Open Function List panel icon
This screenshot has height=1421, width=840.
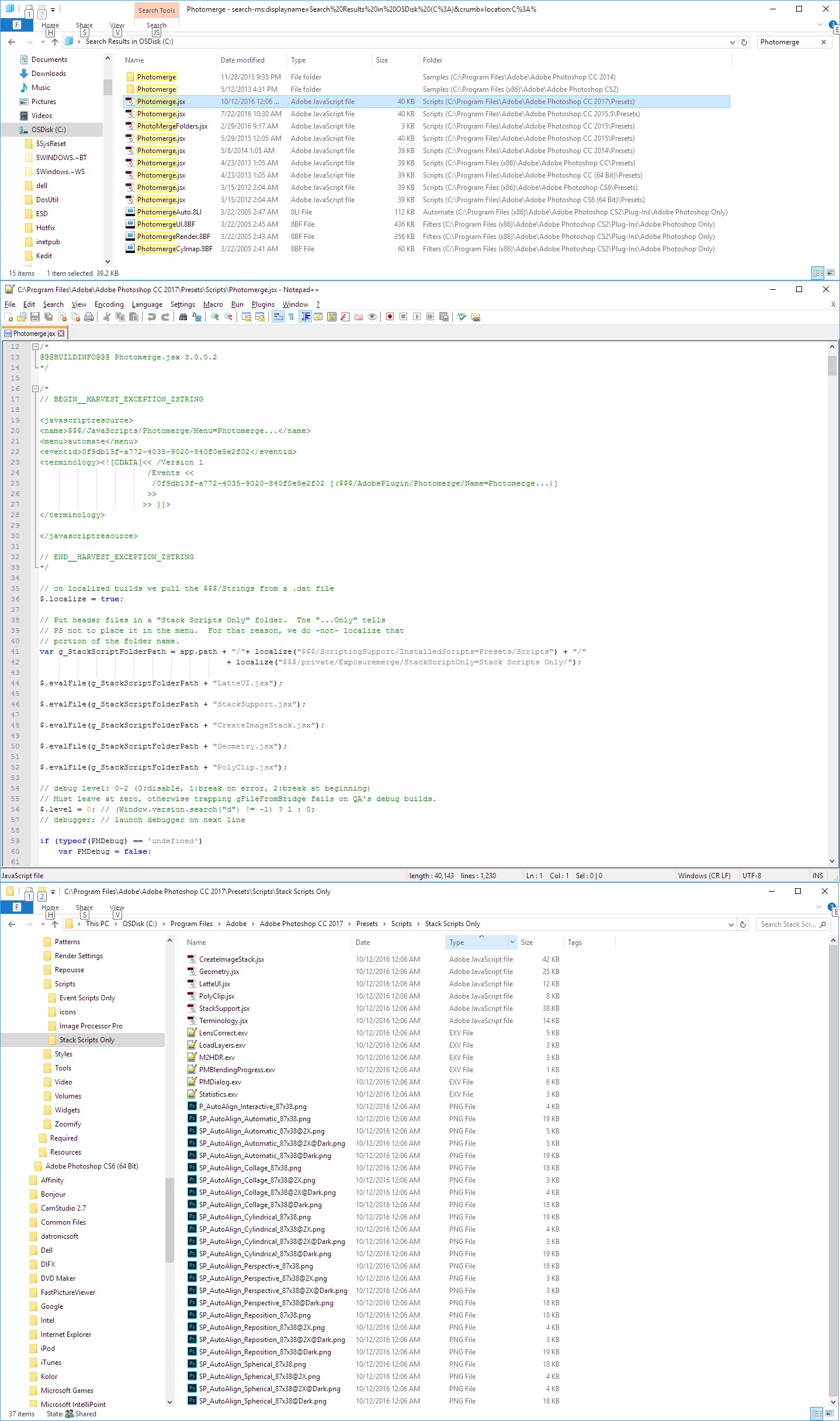pyautogui.click(x=345, y=317)
